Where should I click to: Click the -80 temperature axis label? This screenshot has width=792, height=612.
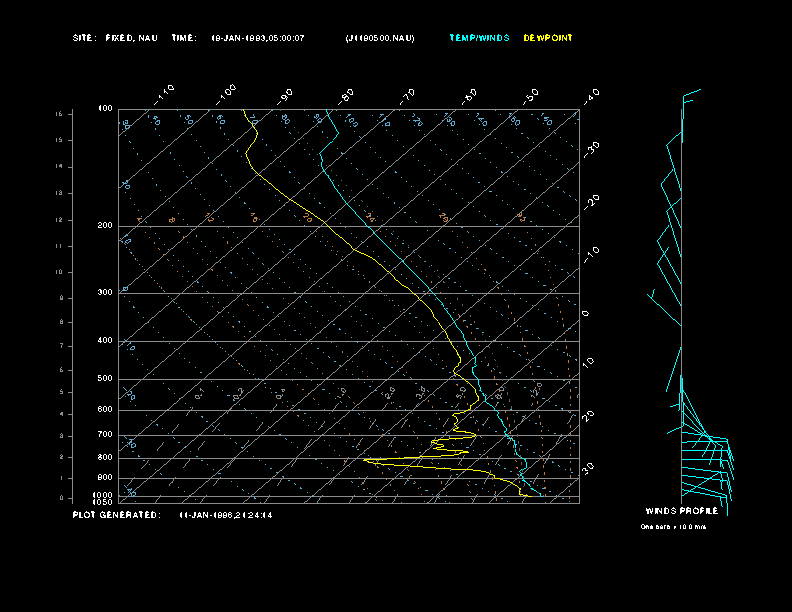tap(346, 96)
